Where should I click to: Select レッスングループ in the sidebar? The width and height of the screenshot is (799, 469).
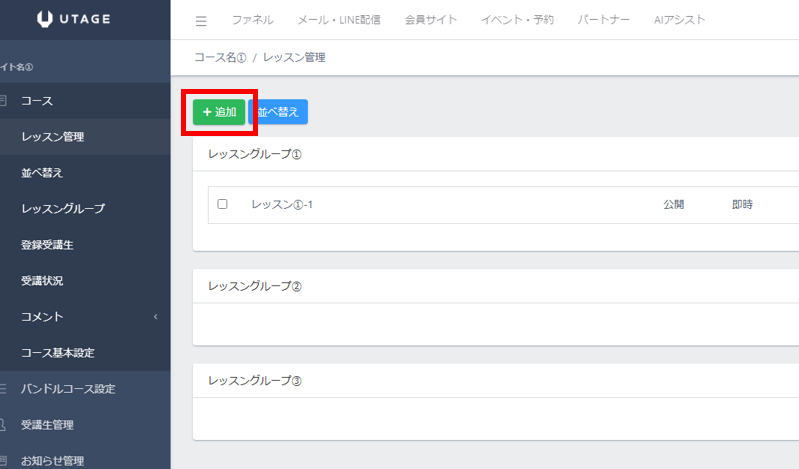(x=63, y=209)
